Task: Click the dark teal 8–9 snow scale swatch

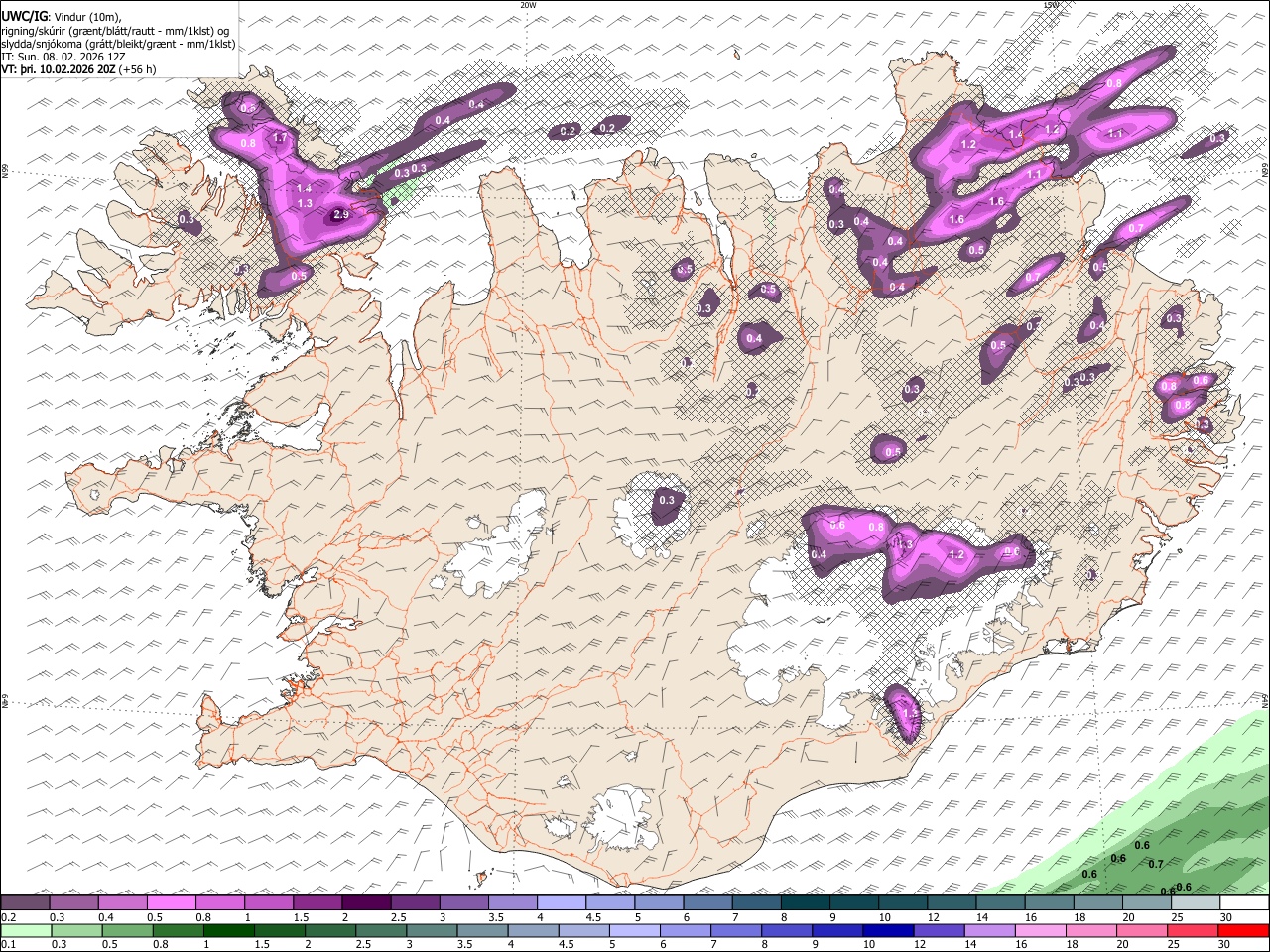Action: (806, 903)
